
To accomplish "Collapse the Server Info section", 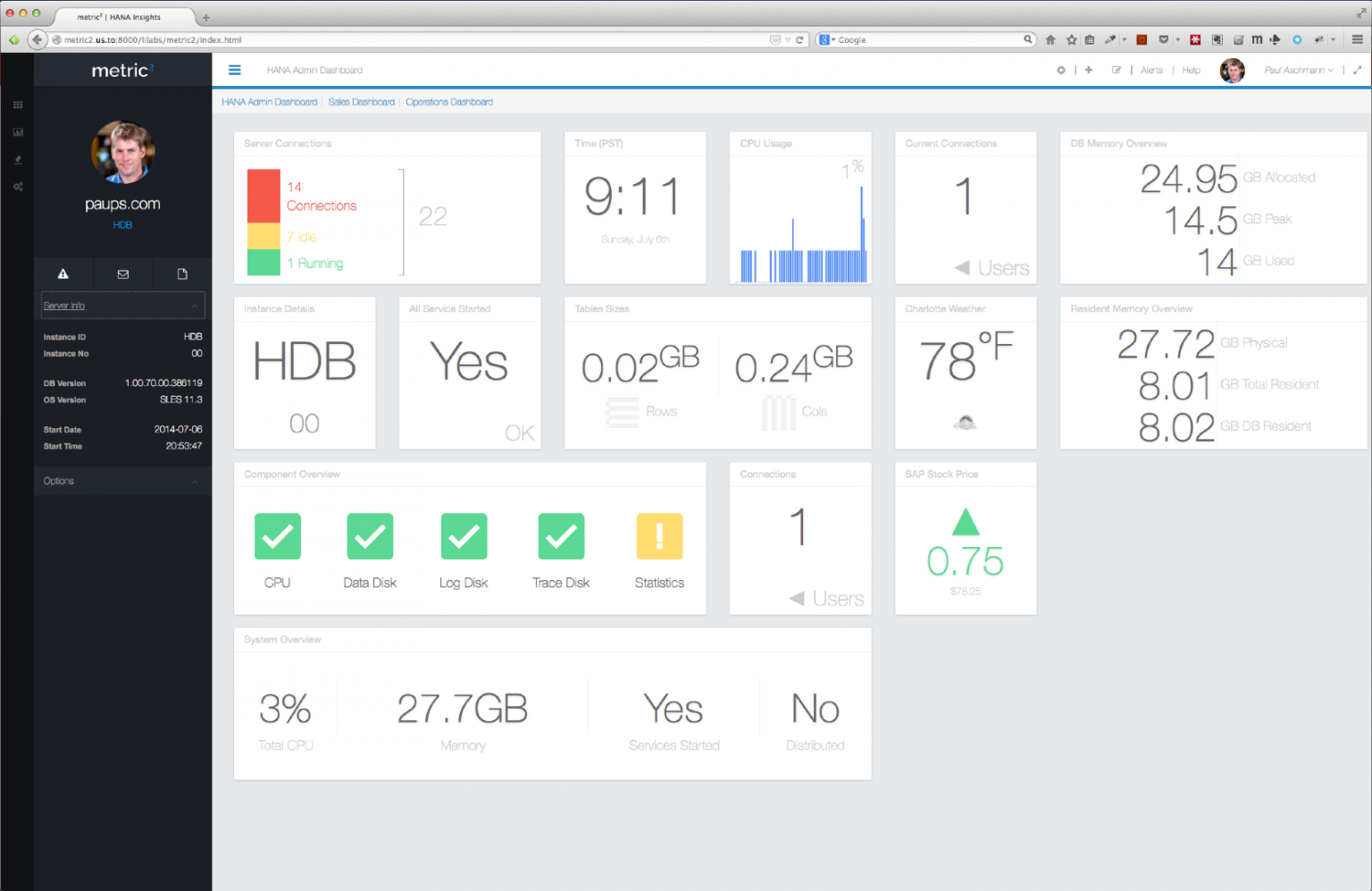I will click(122, 305).
